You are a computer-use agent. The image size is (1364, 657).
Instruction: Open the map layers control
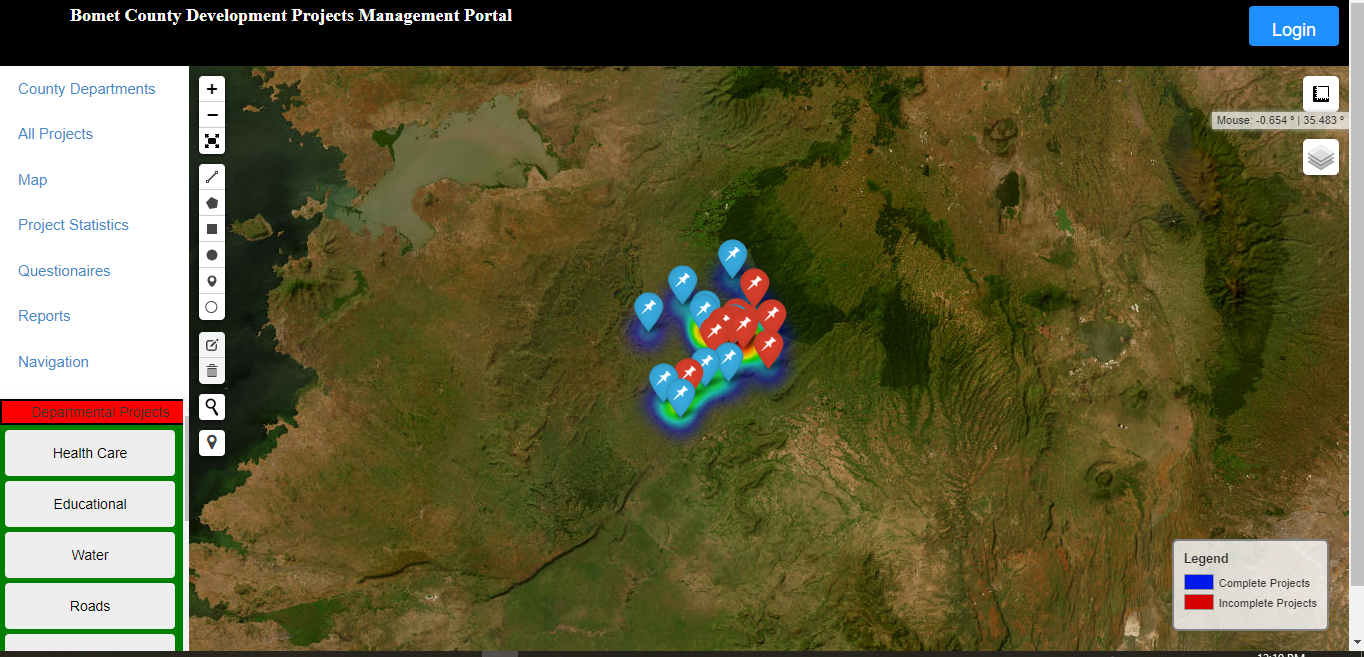(x=1320, y=157)
